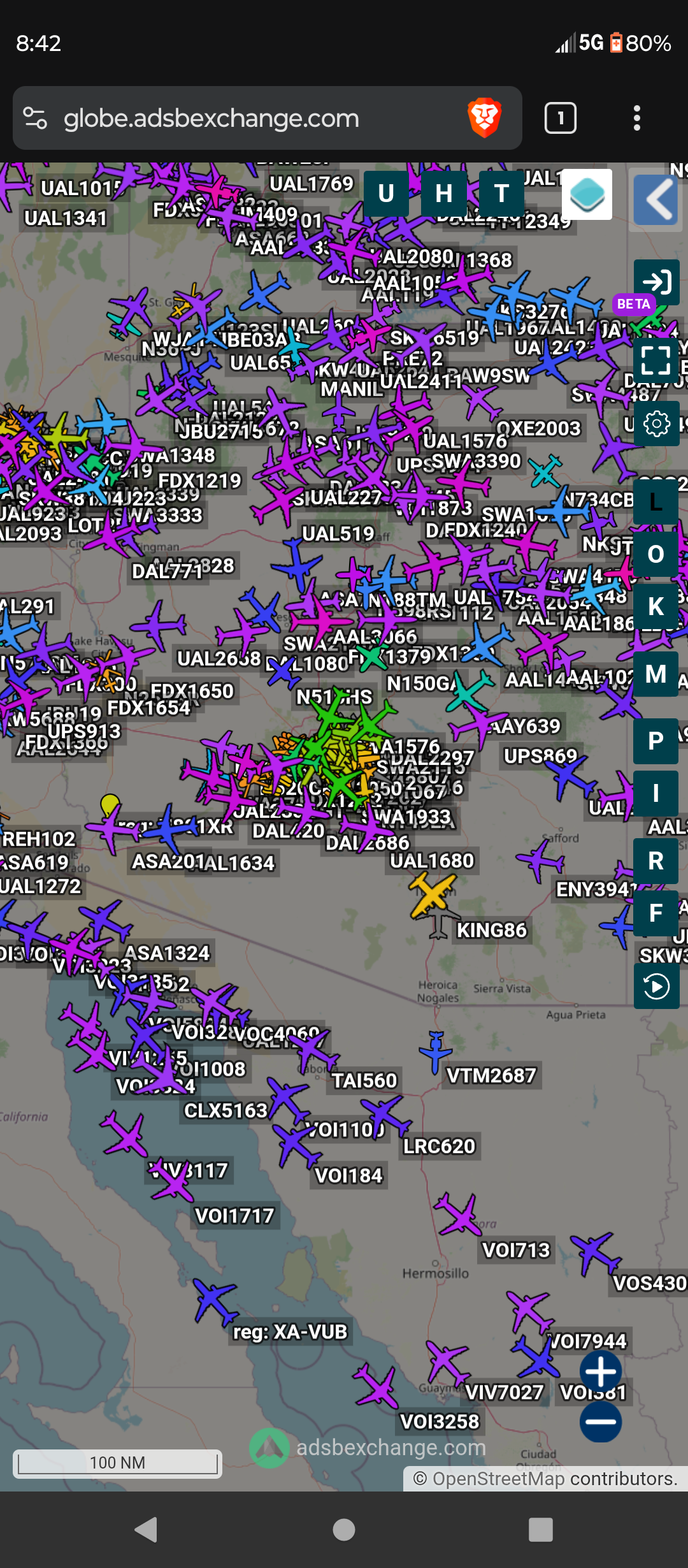The height and width of the screenshot is (1568, 688).
Task: Tap the yellow location pin marker
Action: click(110, 804)
